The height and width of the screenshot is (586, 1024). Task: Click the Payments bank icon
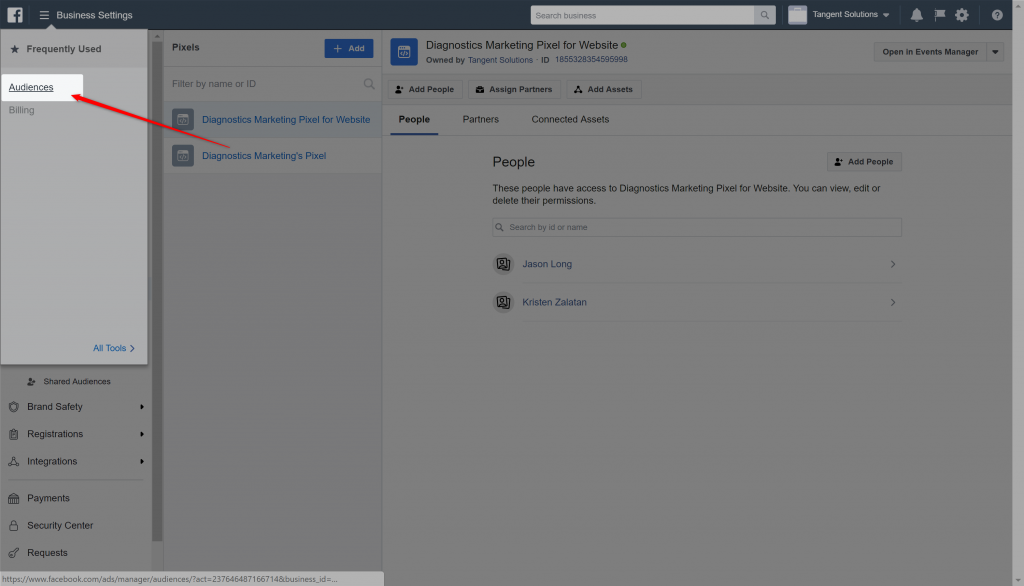(x=14, y=498)
